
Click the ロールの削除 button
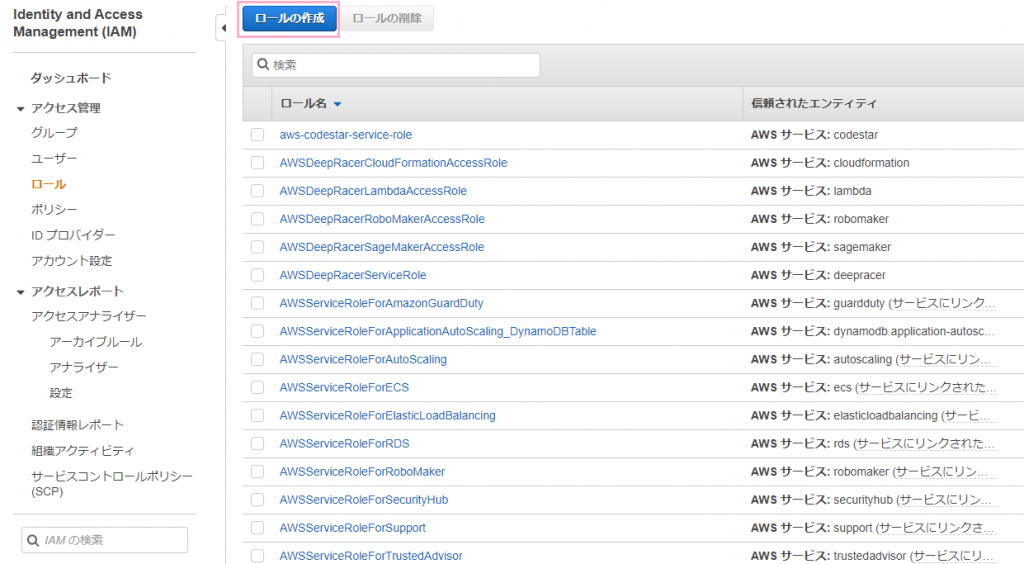point(387,18)
